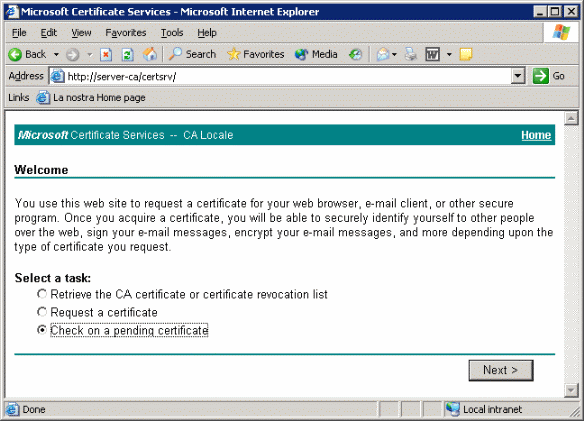The height and width of the screenshot is (421, 584).
Task: Click the Stop loading icon
Action: click(x=106, y=55)
